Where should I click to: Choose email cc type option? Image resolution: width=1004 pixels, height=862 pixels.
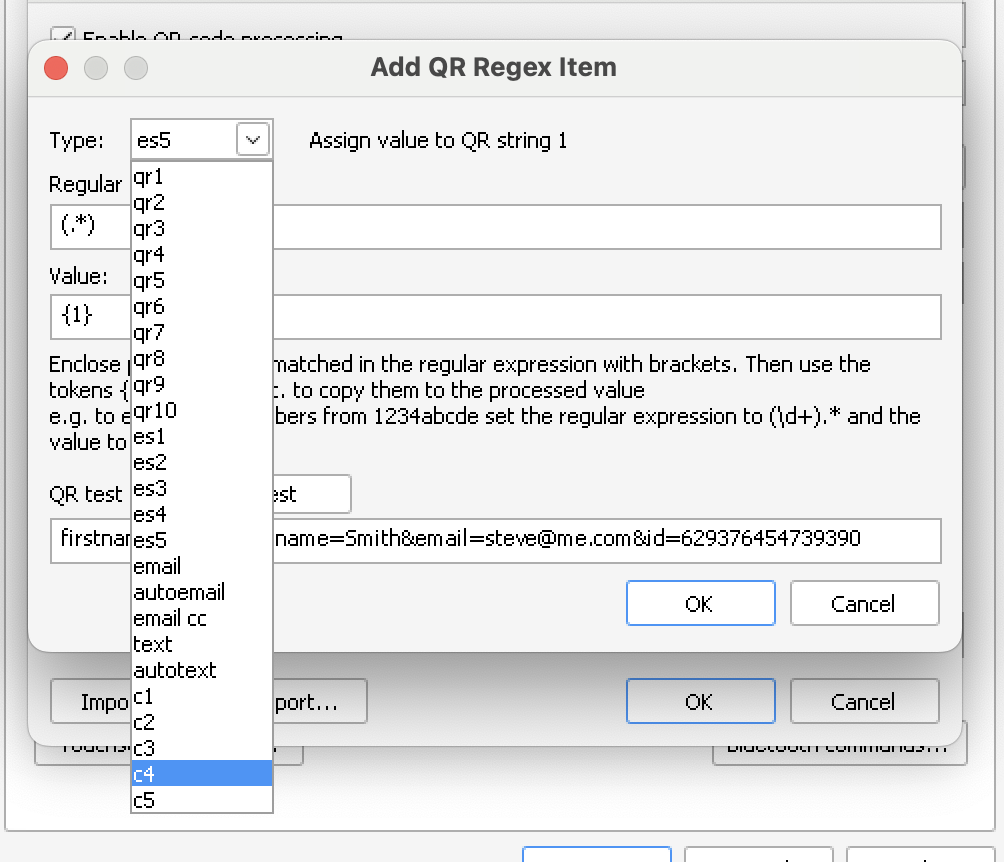pyautogui.click(x=170, y=619)
